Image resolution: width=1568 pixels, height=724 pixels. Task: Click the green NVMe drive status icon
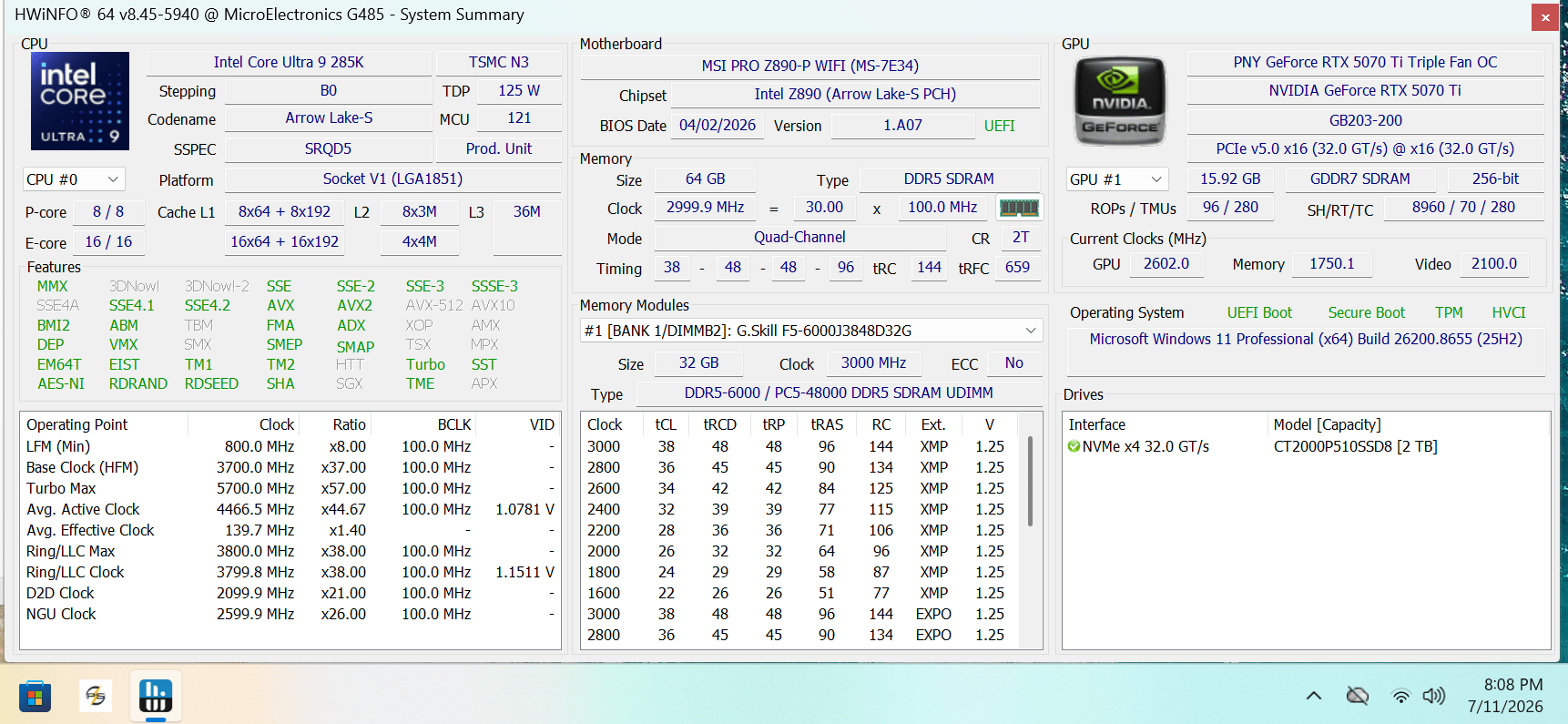click(x=1074, y=446)
